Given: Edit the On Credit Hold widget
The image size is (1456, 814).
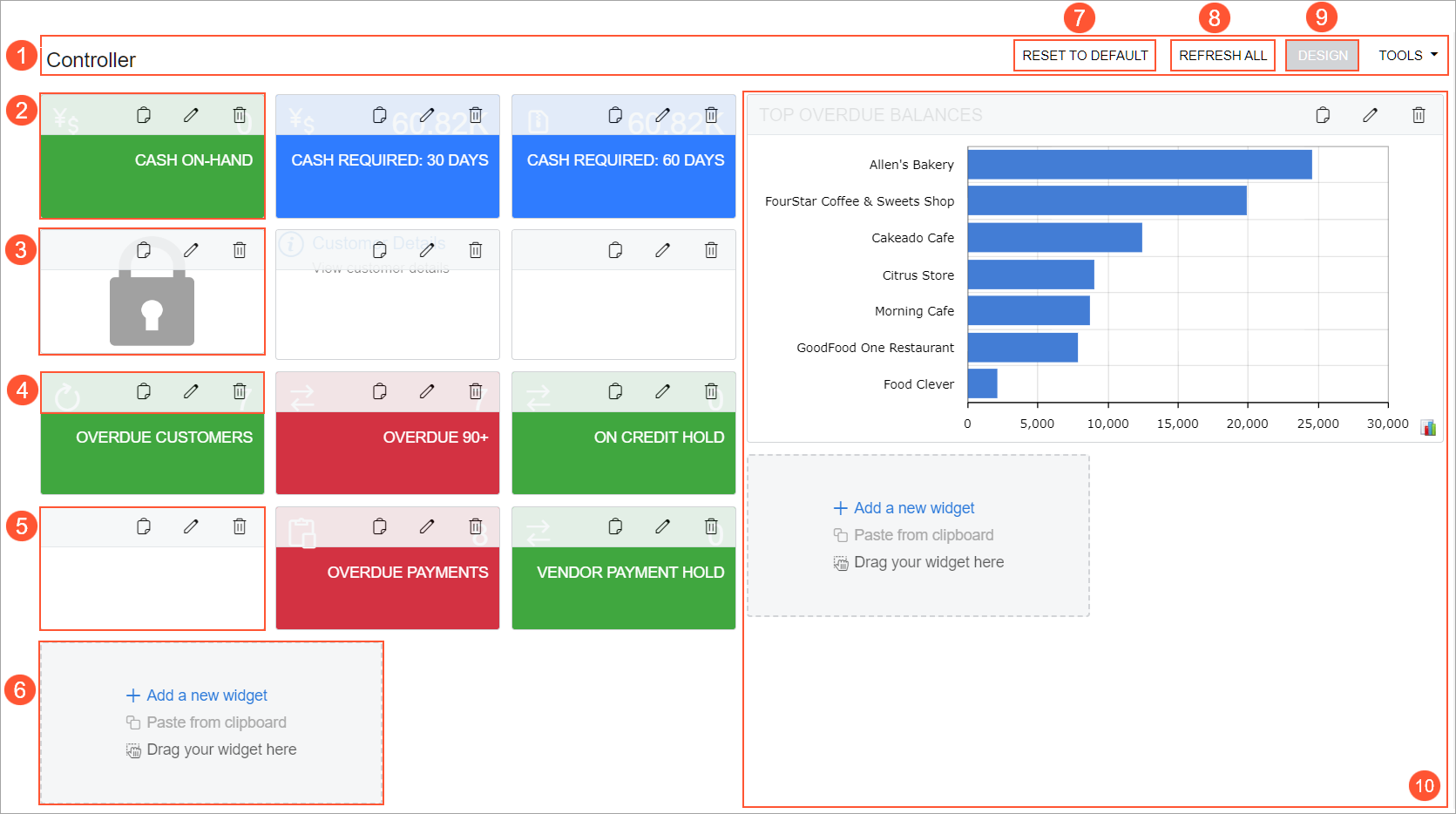Looking at the screenshot, I should [x=663, y=391].
